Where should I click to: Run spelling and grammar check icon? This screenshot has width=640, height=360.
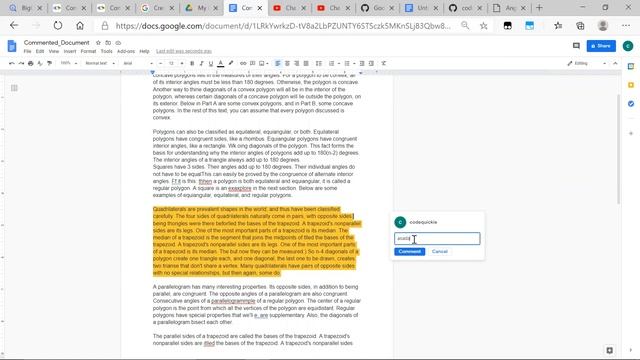coord(40,63)
